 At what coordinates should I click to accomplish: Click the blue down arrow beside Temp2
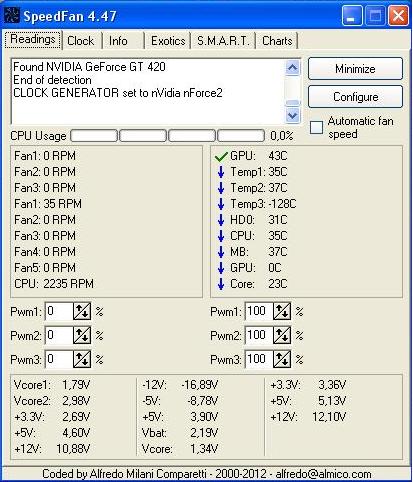coord(221,188)
